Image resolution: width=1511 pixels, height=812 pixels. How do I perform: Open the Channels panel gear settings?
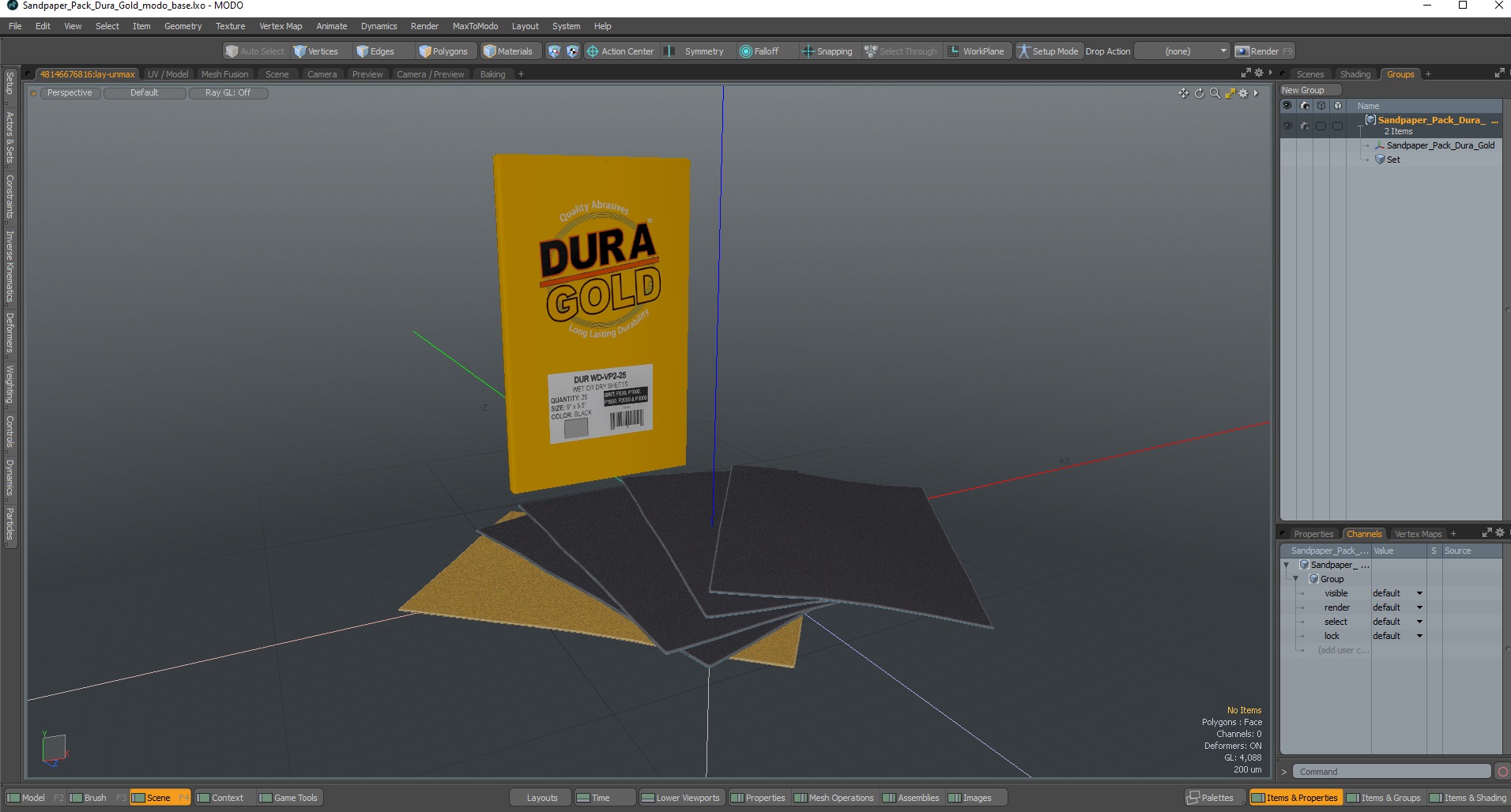tap(1500, 533)
